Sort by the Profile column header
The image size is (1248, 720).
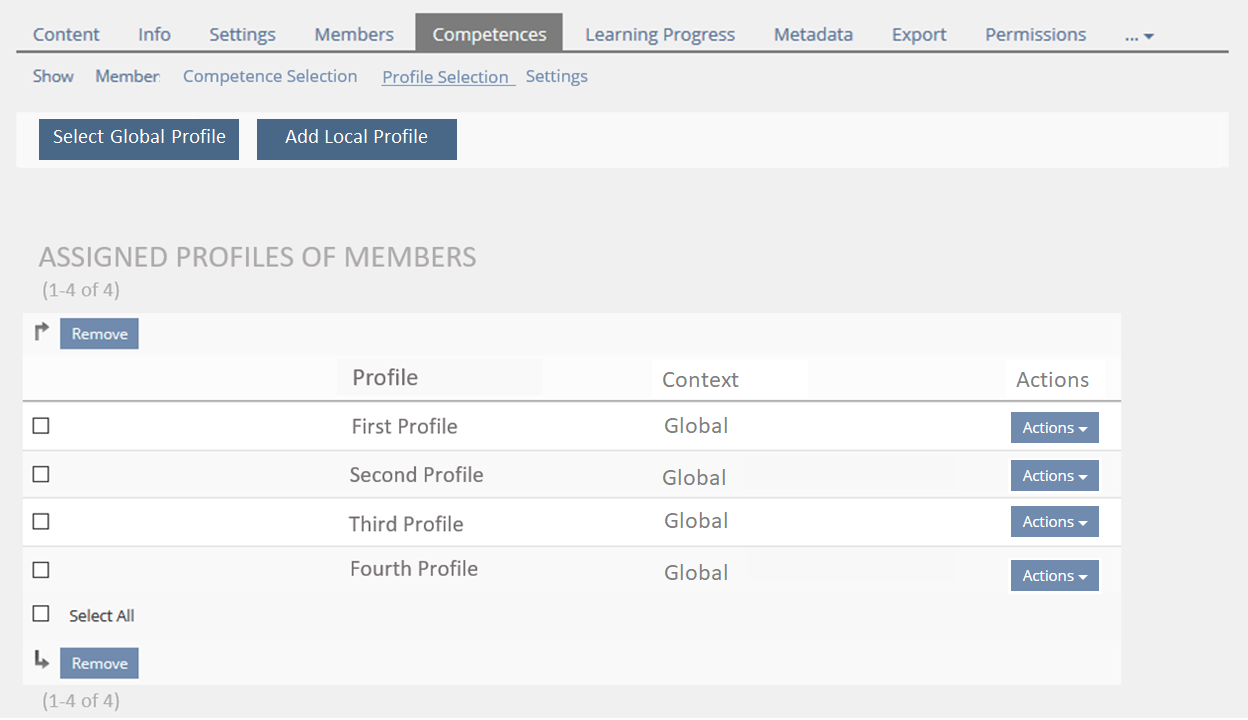385,378
